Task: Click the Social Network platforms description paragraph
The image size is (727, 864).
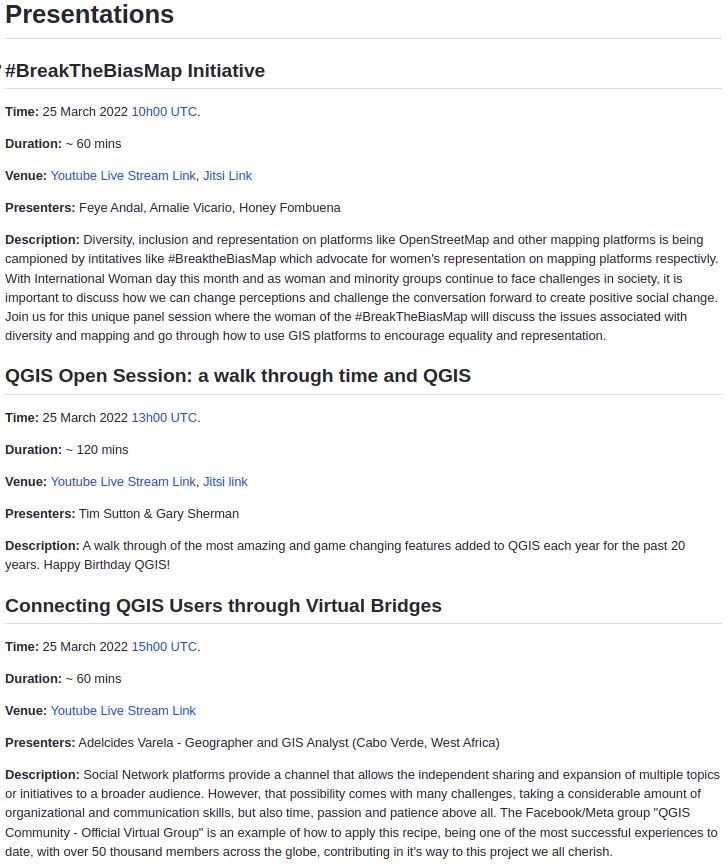Action: click(x=360, y=814)
